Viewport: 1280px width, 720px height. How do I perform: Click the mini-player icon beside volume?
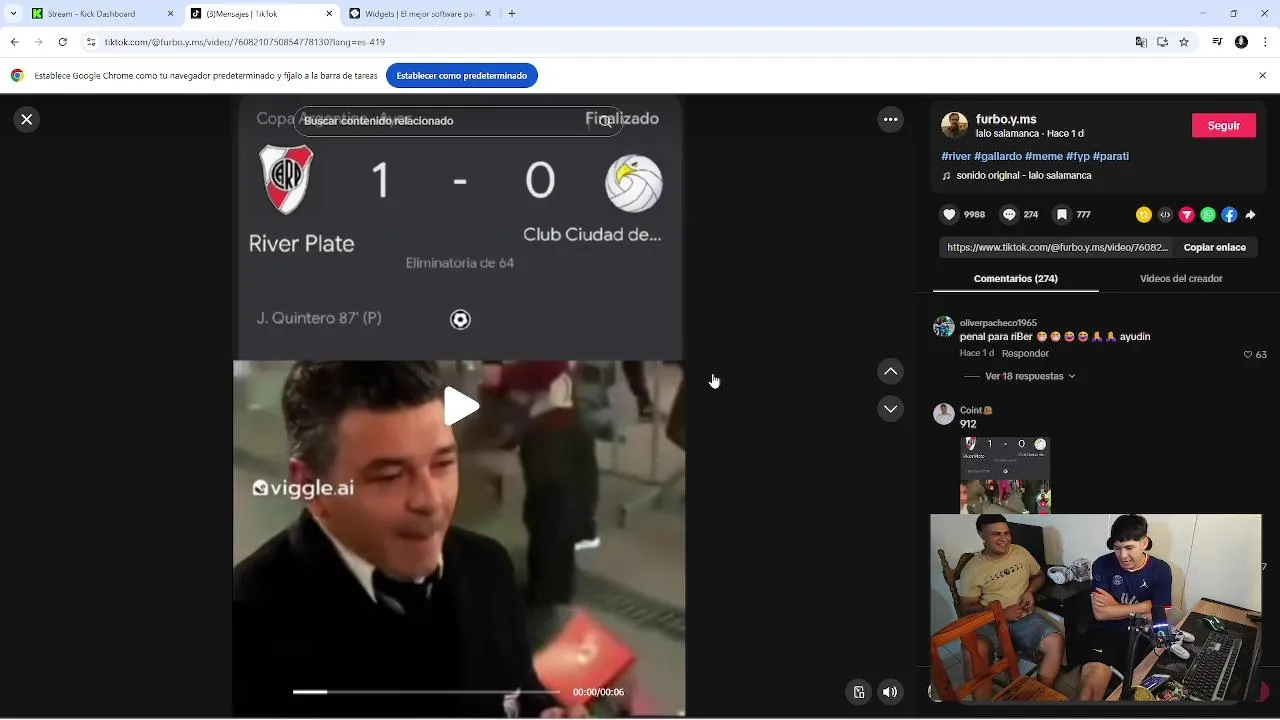[x=858, y=692]
